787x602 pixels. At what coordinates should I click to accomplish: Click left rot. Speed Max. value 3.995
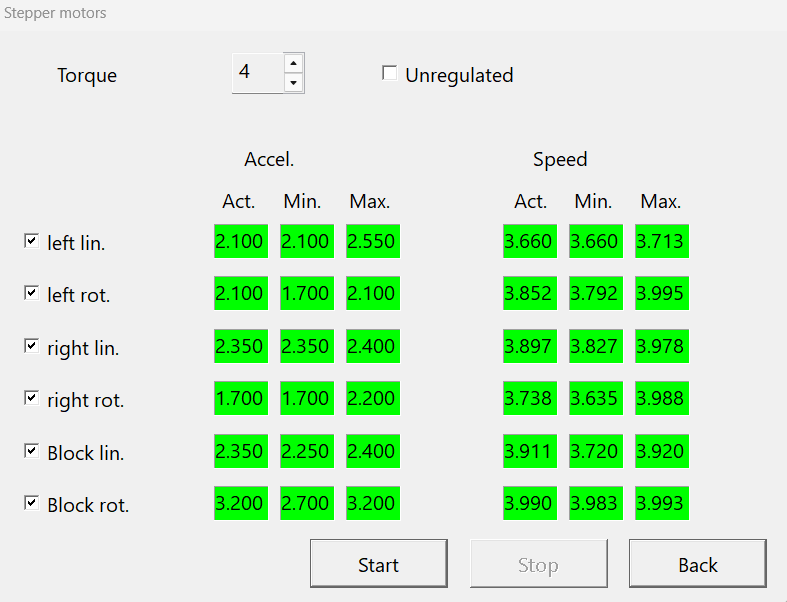click(662, 293)
